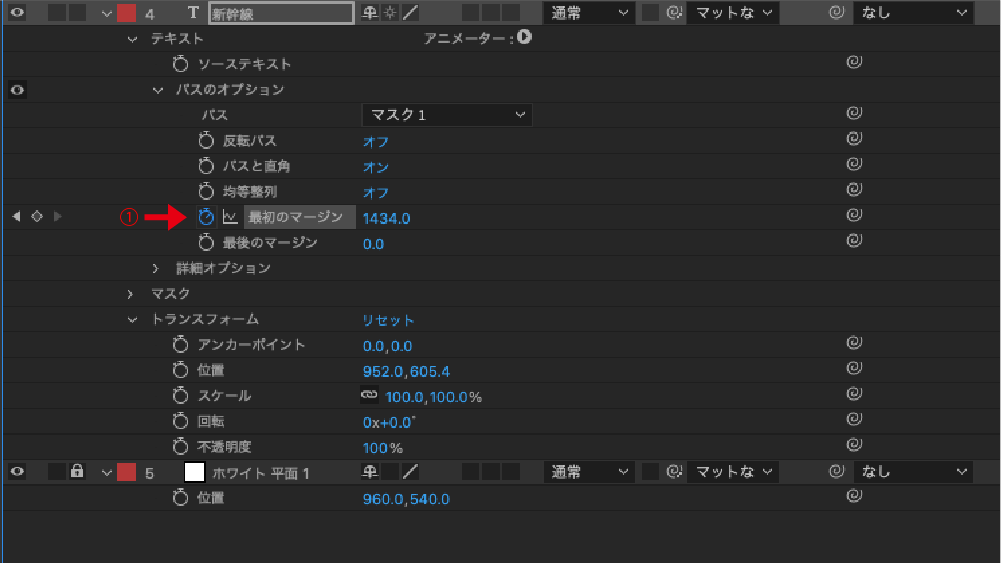Screen dimensions: 1001x563
Task: Open track matte dropdown for layer 4
Action: (733, 13)
